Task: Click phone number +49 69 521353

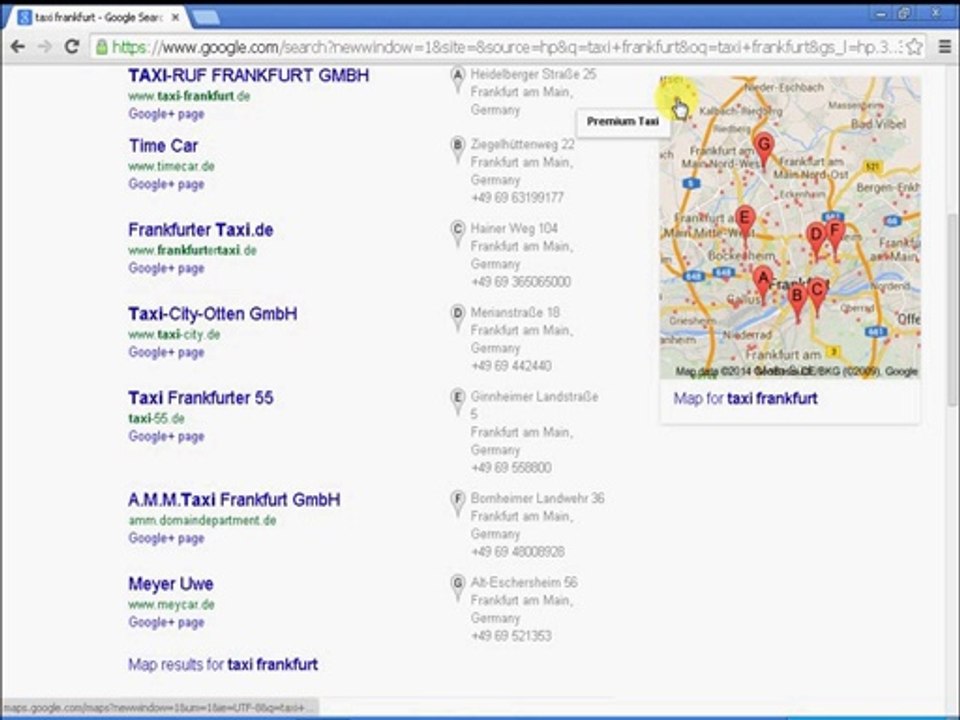Action: coord(511,636)
